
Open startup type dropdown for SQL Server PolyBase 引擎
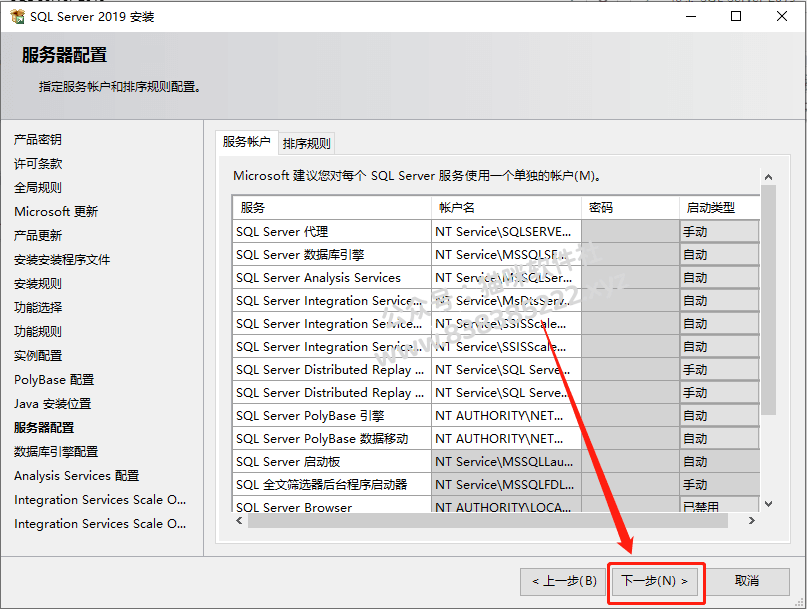point(720,416)
